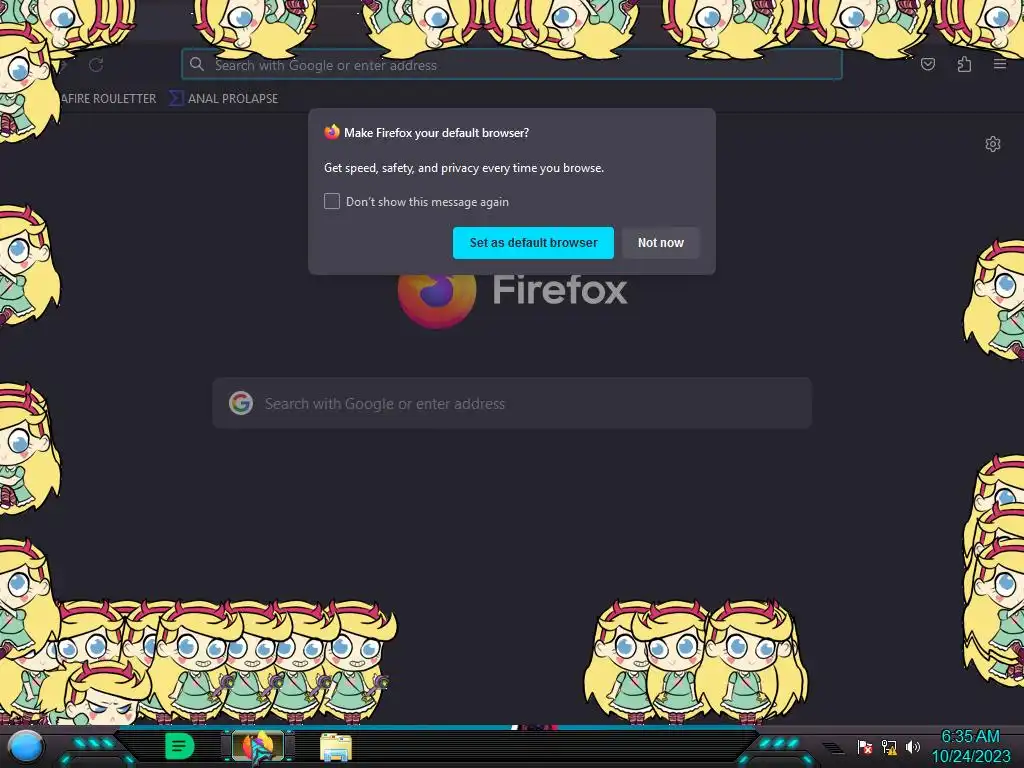Focus the top address bar field
This screenshot has width=1024, height=768.
click(511, 64)
